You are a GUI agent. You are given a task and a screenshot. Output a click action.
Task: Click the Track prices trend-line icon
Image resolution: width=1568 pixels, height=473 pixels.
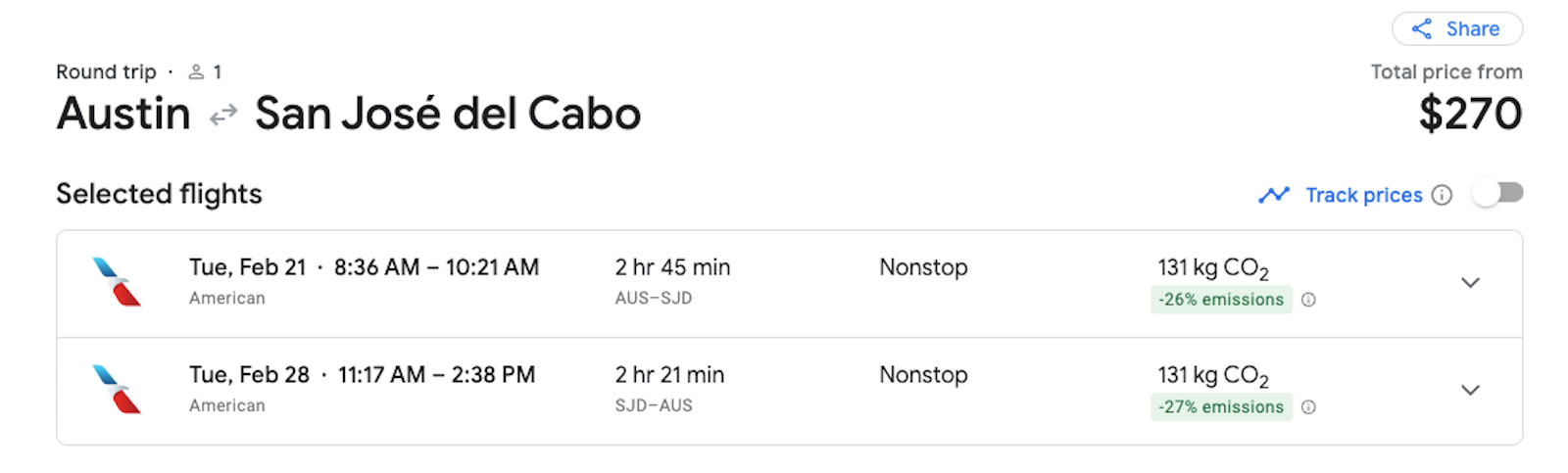[x=1274, y=195]
